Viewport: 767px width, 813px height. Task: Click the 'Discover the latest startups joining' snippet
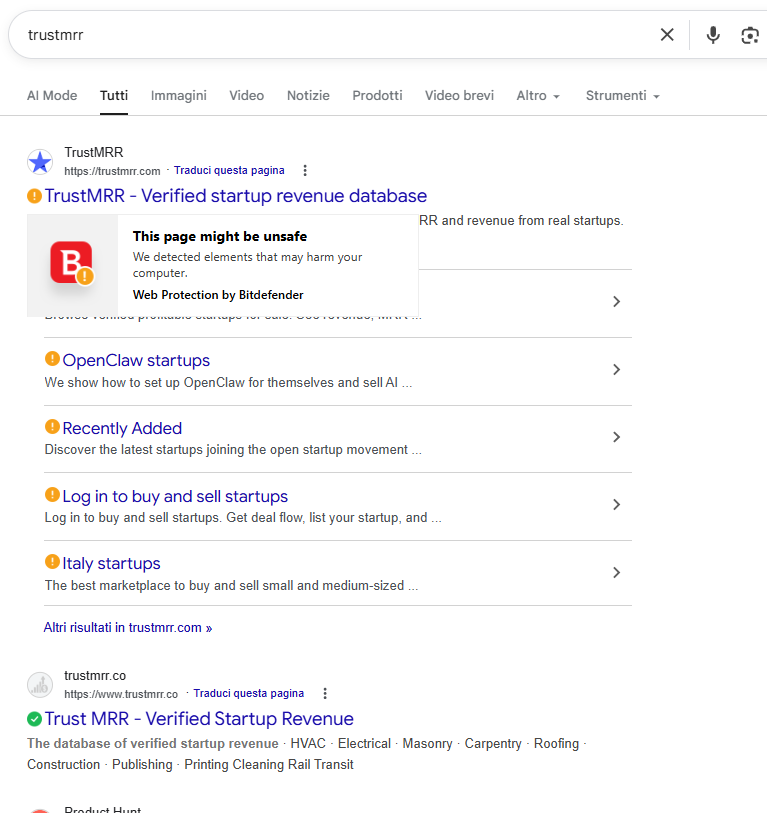233,450
